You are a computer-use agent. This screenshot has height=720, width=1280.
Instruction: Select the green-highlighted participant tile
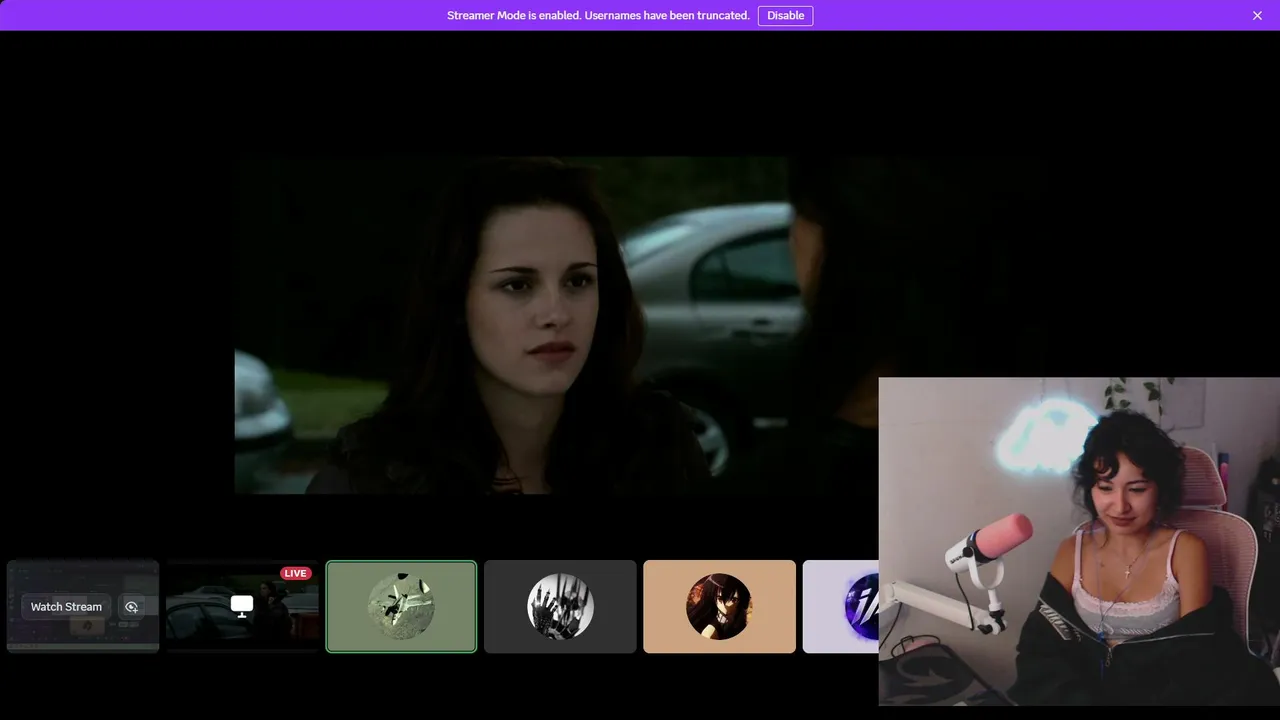[x=401, y=606]
